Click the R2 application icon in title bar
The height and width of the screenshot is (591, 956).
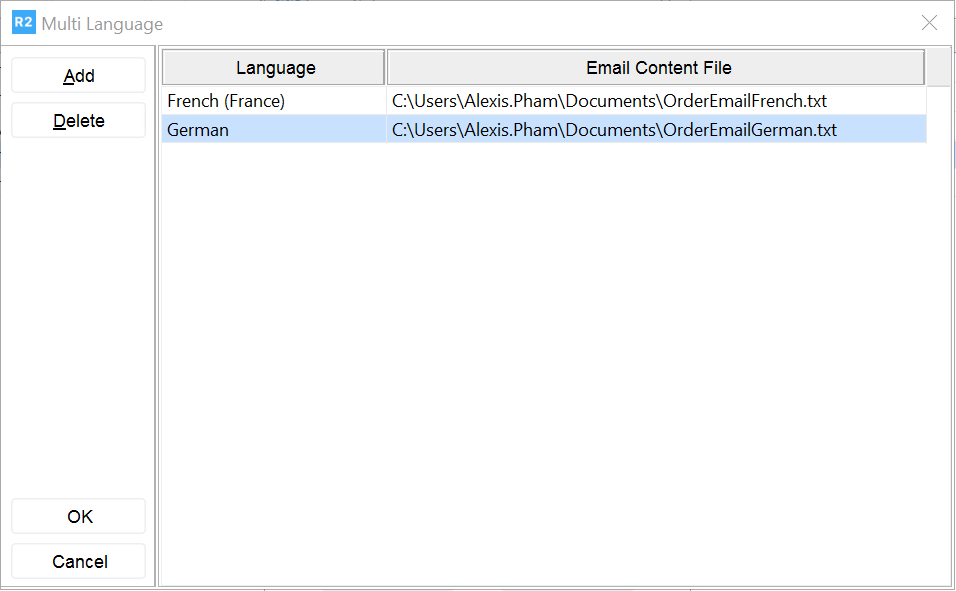pyautogui.click(x=24, y=23)
